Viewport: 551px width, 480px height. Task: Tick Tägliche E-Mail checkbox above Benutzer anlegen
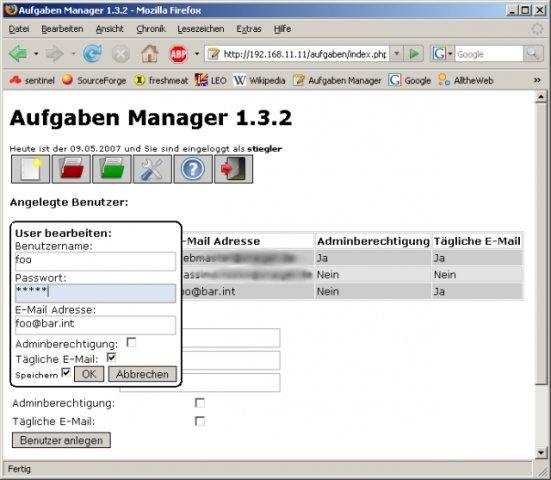click(200, 421)
